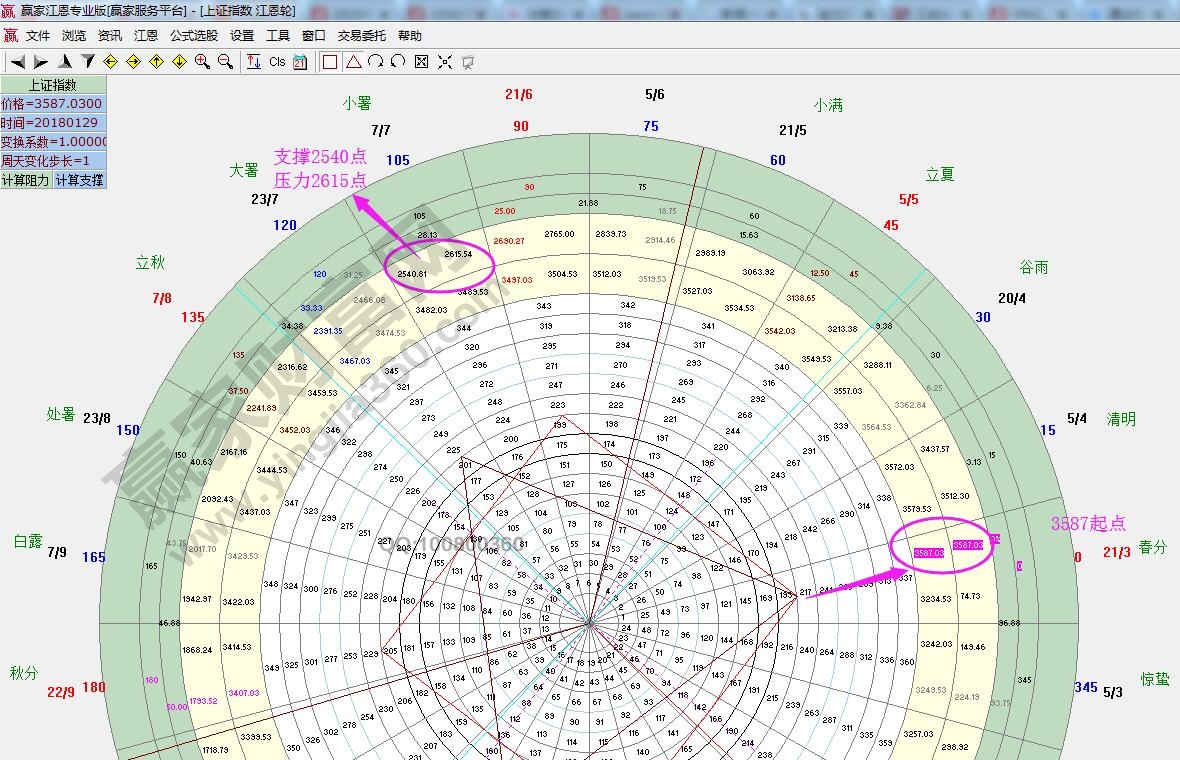Click the first circular rotate arrow icon
The height and width of the screenshot is (760, 1180).
point(375,62)
